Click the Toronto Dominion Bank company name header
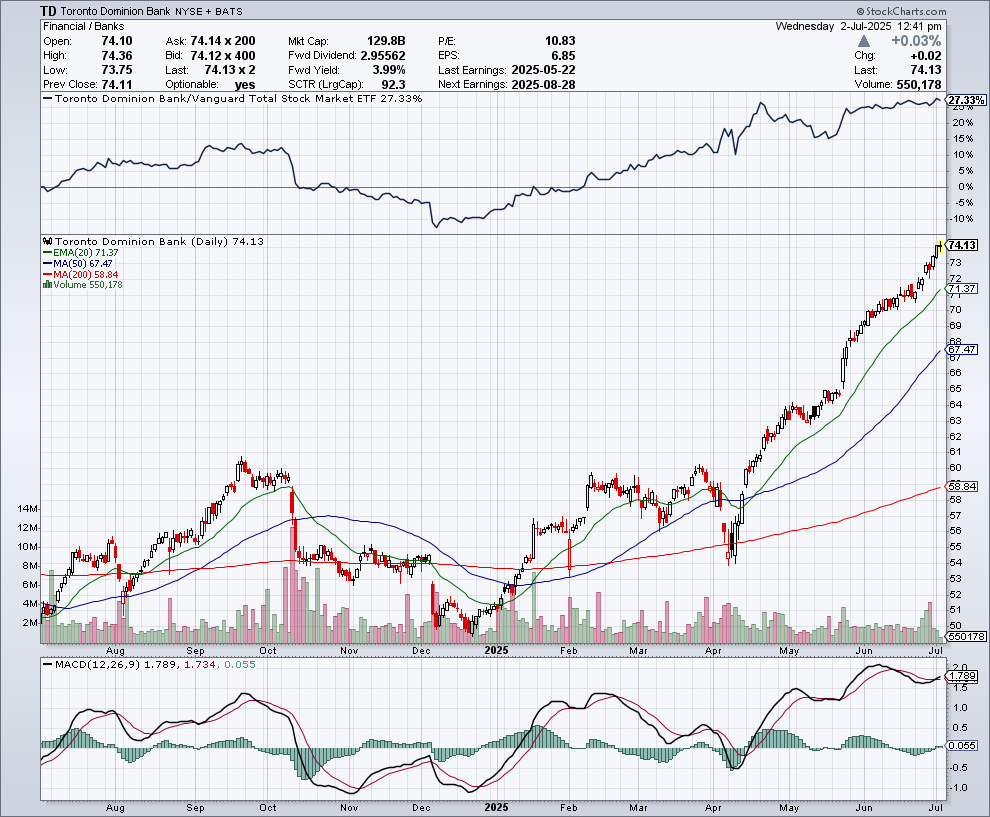This screenshot has width=990, height=817. [x=116, y=11]
